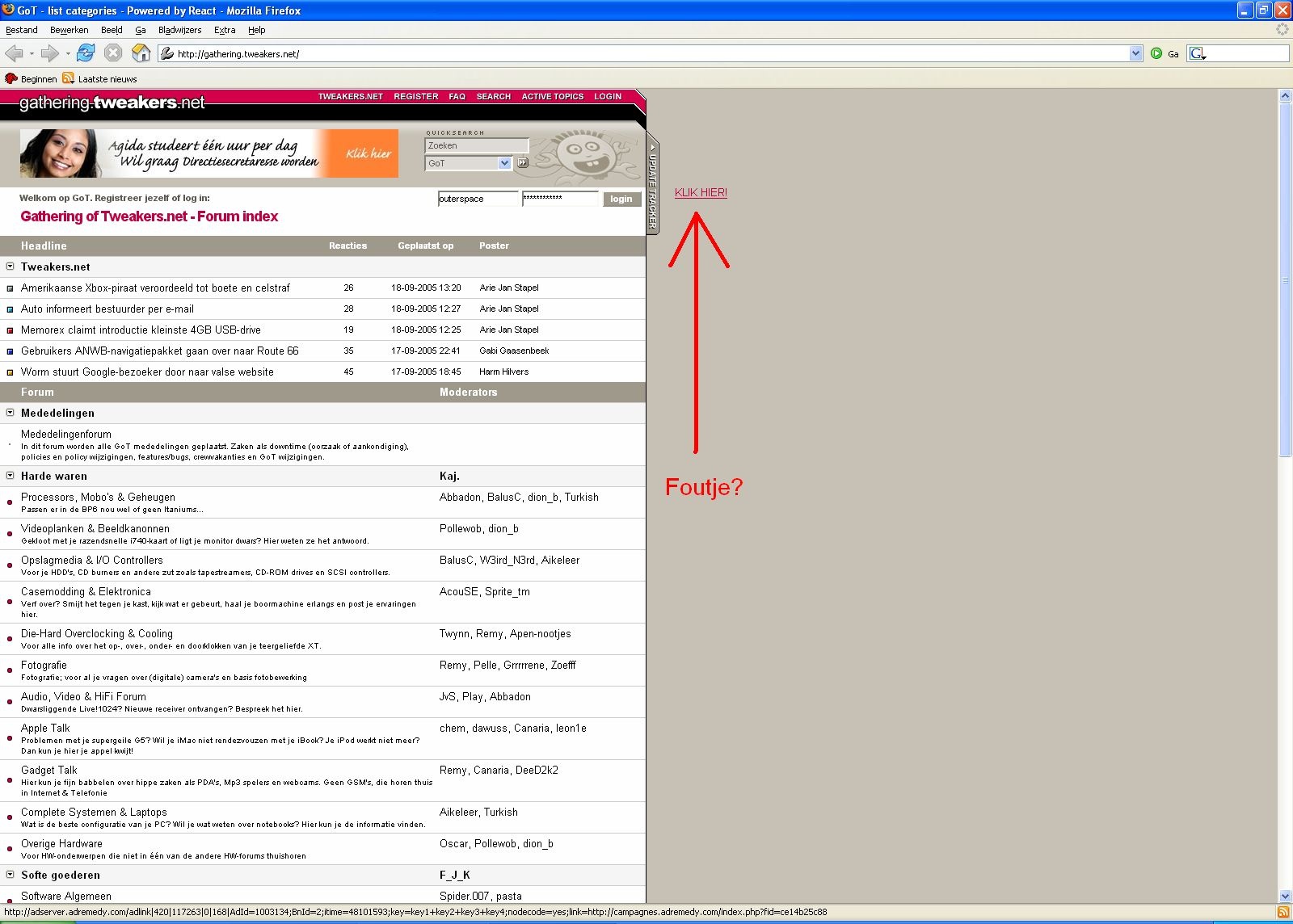
Task: Open Processors, Mobo's & Geheugen forum
Action: 98,498
